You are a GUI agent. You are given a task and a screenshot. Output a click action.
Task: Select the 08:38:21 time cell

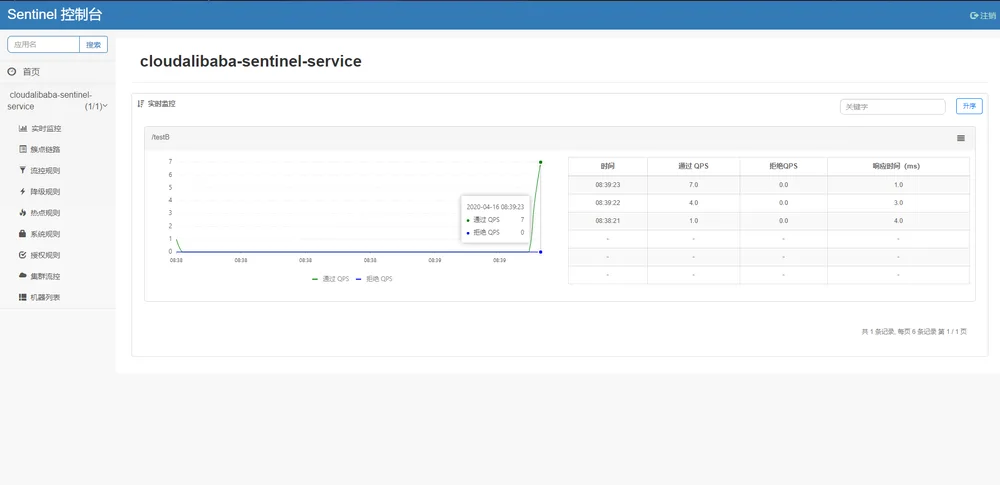(608, 221)
